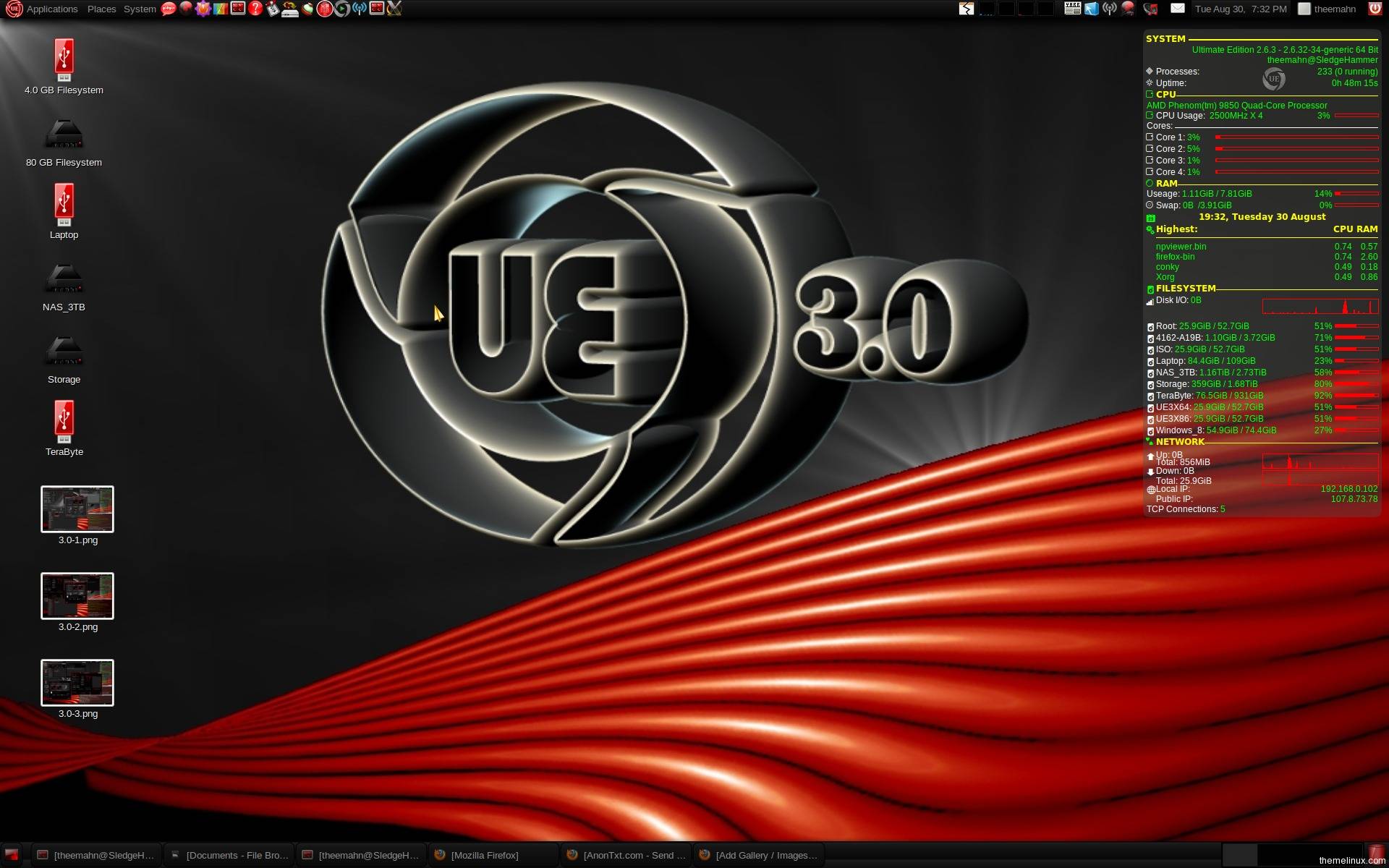
Task: Click the notepad lightning applet in top right panel
Action: coord(967,9)
